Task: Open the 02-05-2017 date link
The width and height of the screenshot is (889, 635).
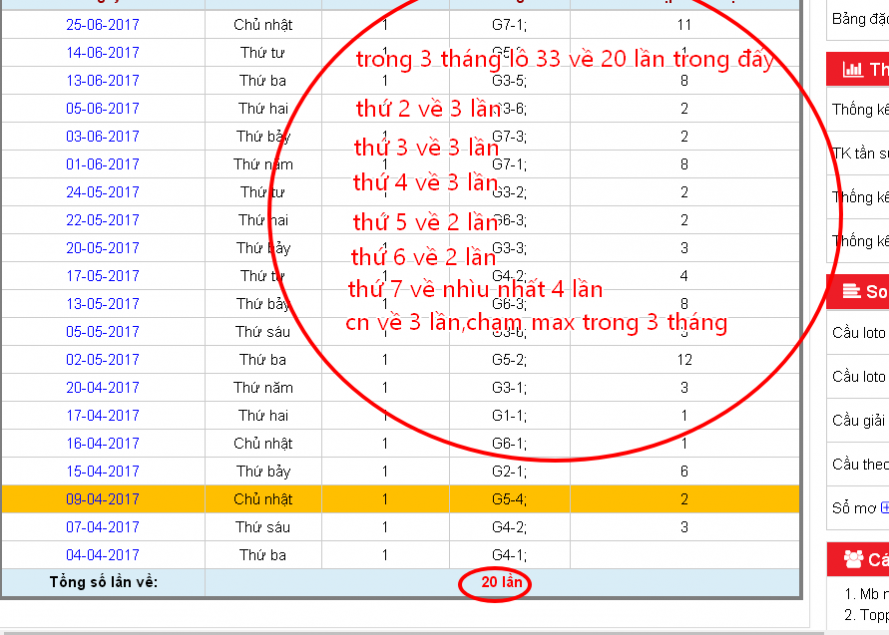Action: coord(103,360)
